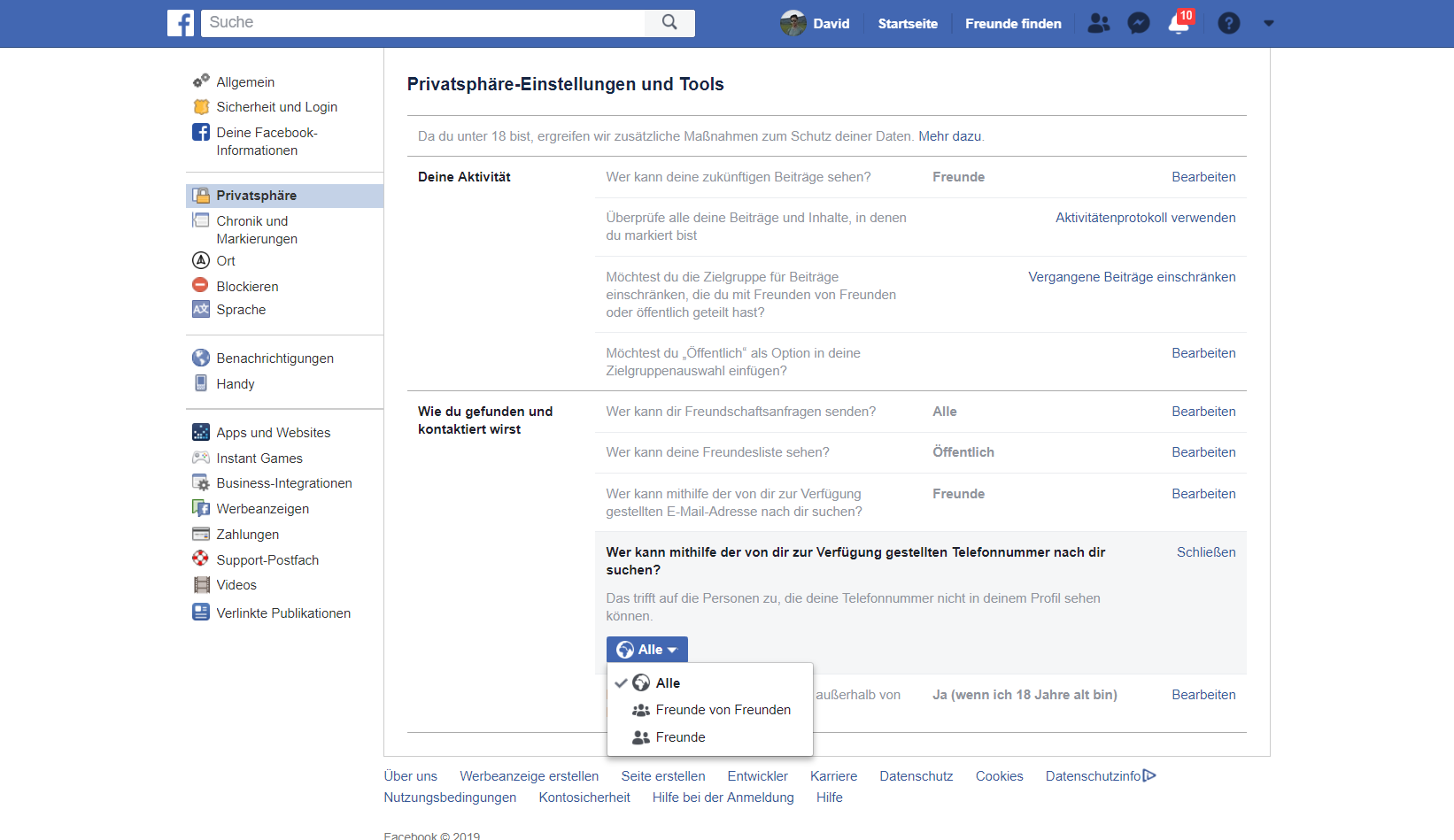Open the friend requests icon
Viewport: 1454px width, 840px height.
point(1098,23)
